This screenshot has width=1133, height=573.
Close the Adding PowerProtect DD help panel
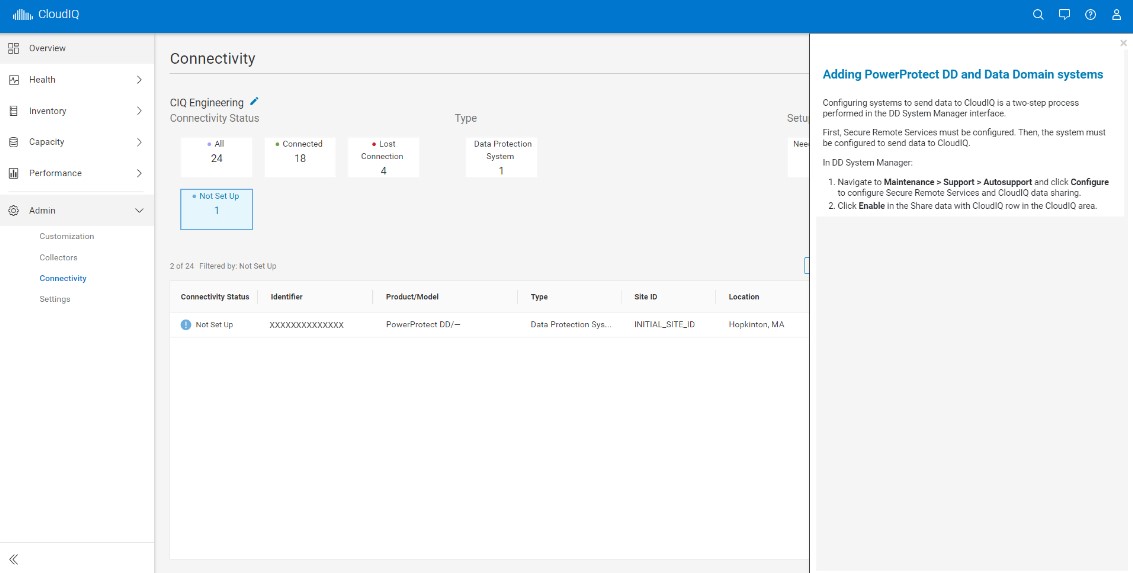[x=1123, y=43]
